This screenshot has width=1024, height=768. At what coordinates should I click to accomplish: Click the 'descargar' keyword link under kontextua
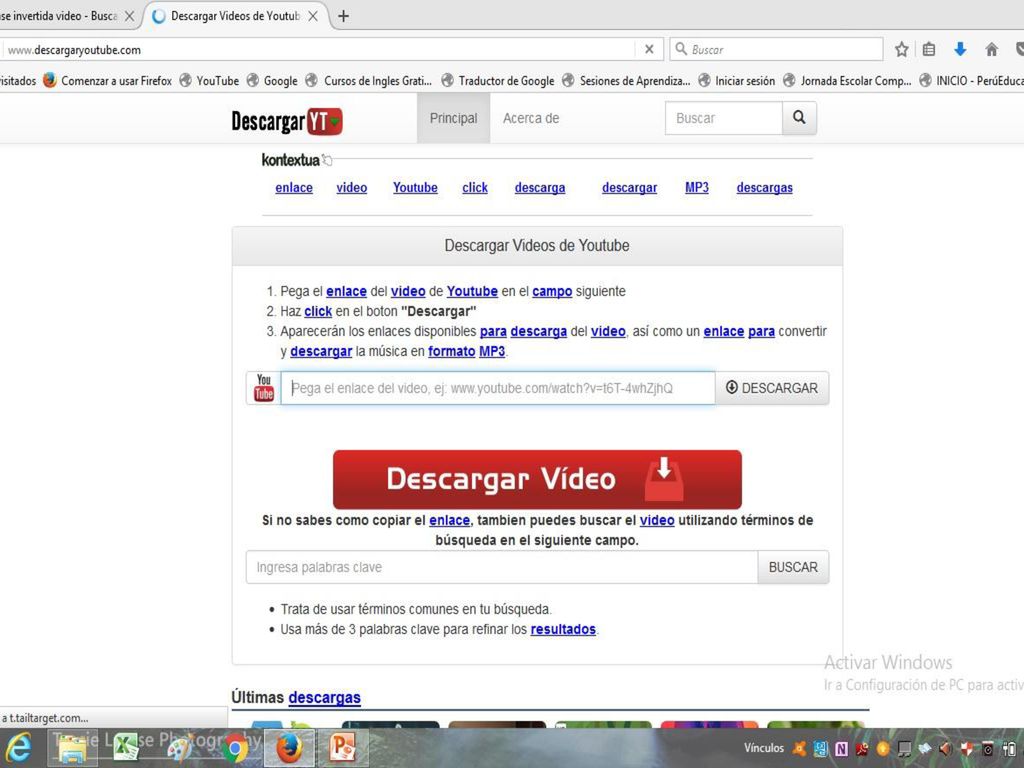[630, 188]
